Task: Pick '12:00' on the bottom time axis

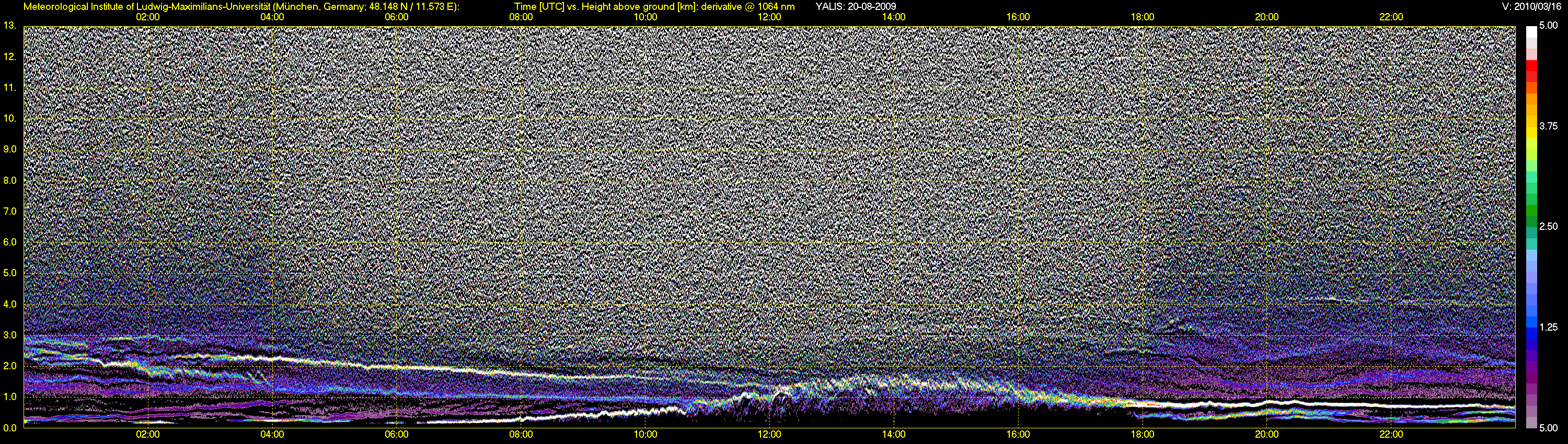Action: pos(769,435)
